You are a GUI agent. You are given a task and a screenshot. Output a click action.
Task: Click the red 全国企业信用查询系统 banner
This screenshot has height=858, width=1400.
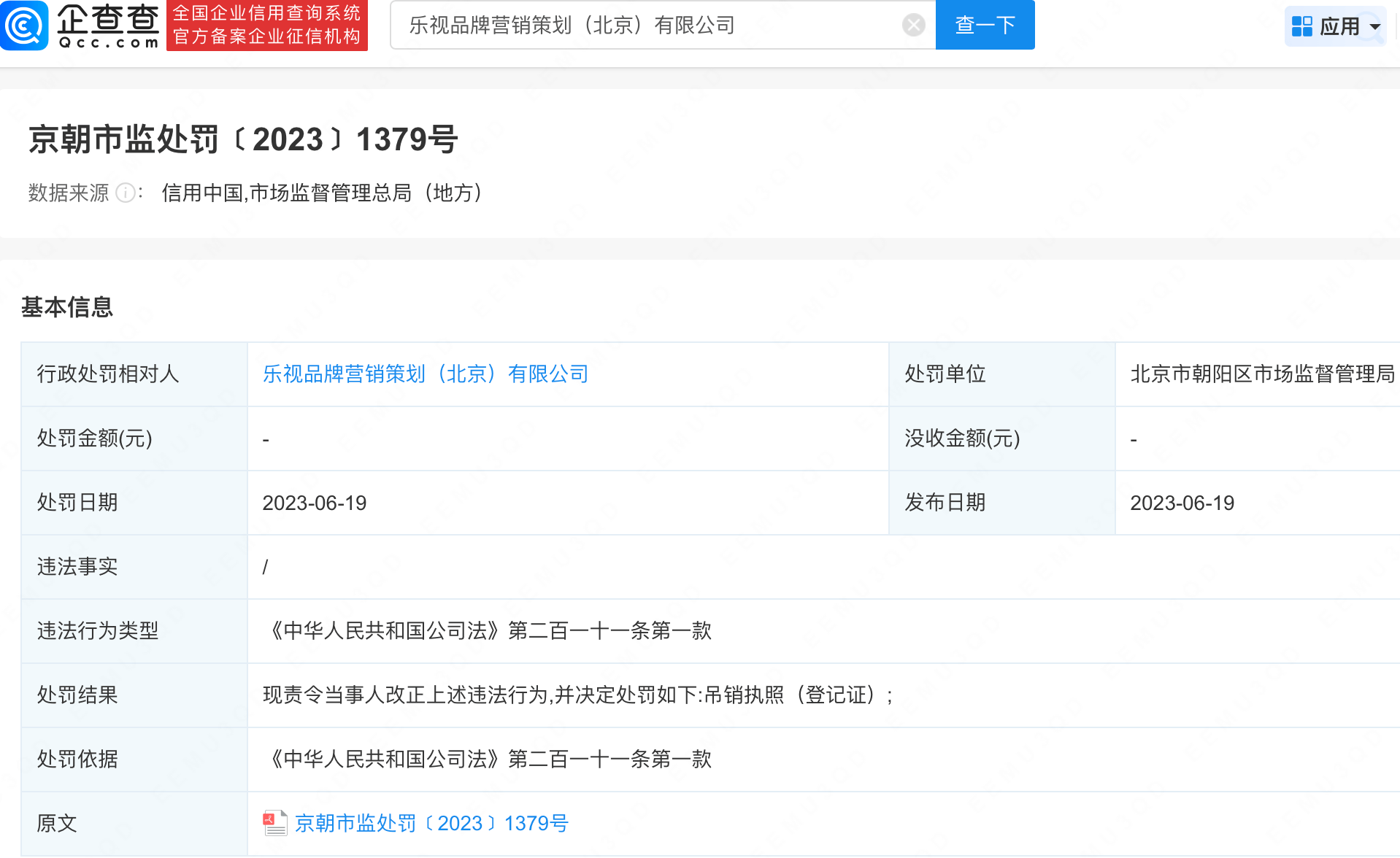point(267,26)
